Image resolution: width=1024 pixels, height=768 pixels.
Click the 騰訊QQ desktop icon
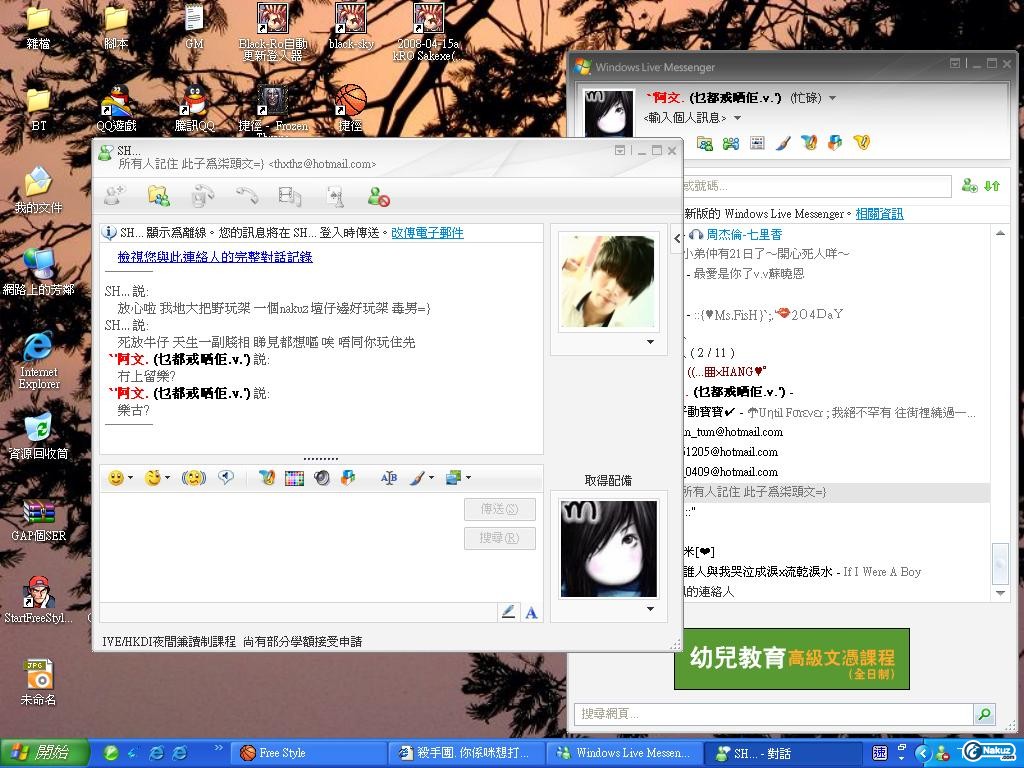[x=195, y=109]
